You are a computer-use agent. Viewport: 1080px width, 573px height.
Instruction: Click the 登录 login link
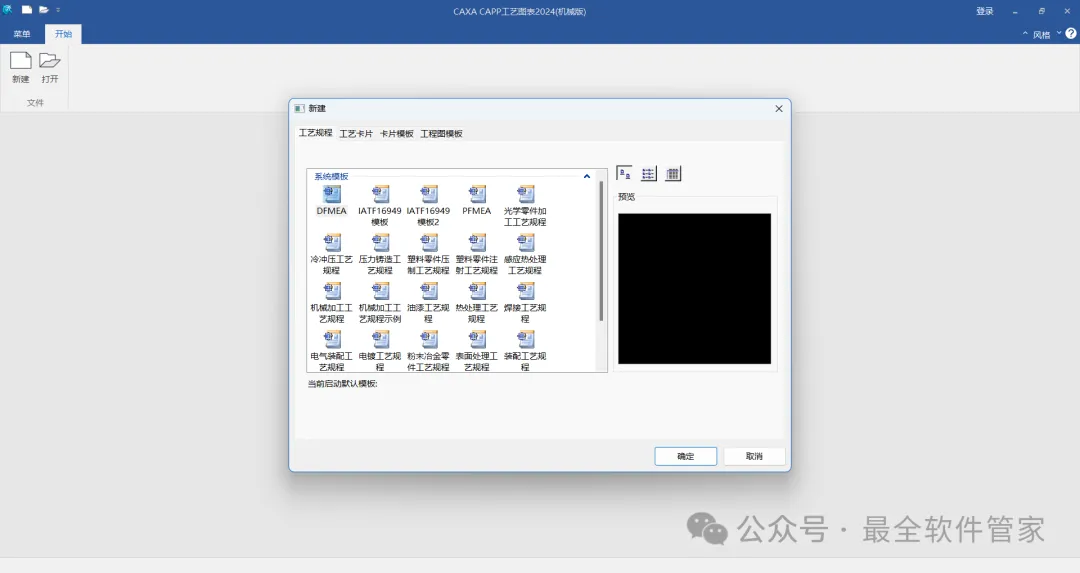tap(985, 11)
